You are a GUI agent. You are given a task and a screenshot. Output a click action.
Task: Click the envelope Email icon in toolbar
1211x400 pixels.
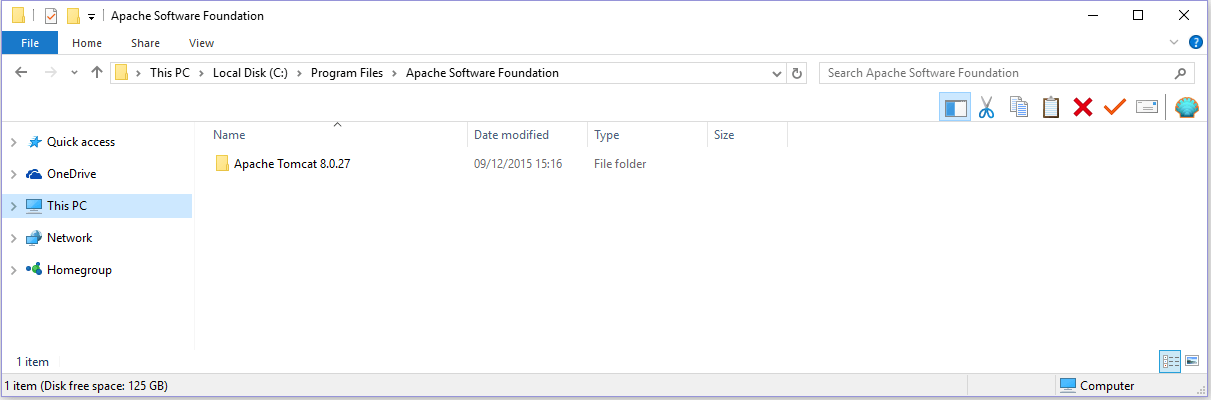pos(1146,107)
